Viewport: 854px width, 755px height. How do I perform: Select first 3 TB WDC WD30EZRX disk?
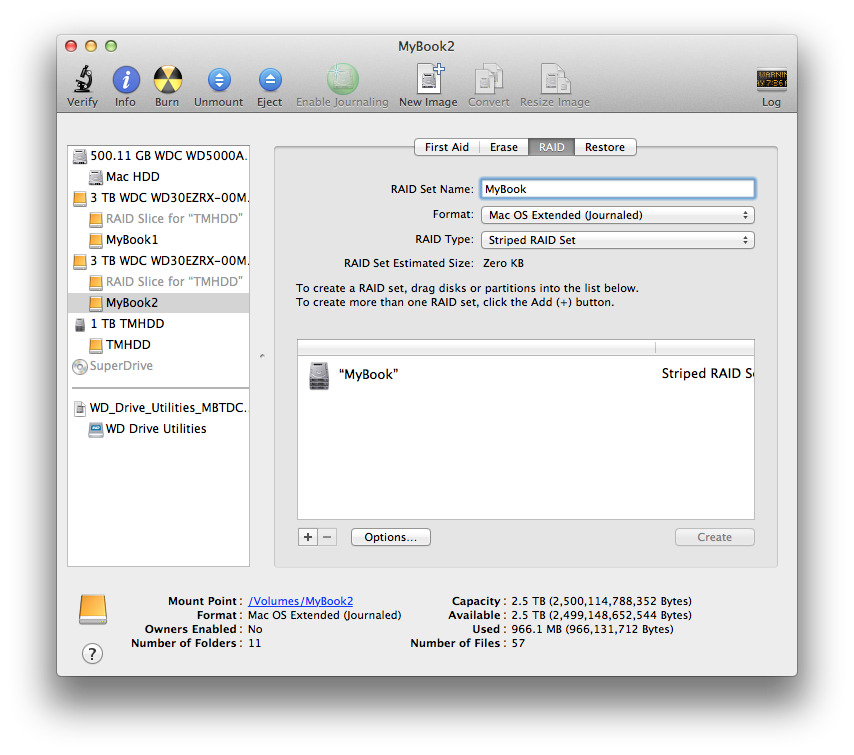159,198
